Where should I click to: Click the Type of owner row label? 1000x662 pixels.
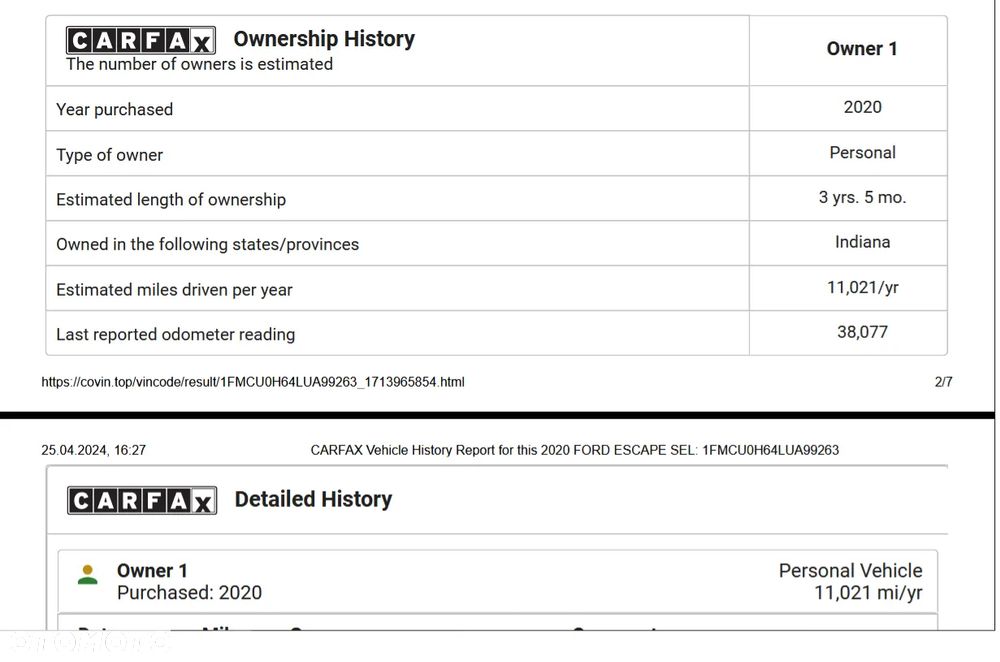coord(109,155)
